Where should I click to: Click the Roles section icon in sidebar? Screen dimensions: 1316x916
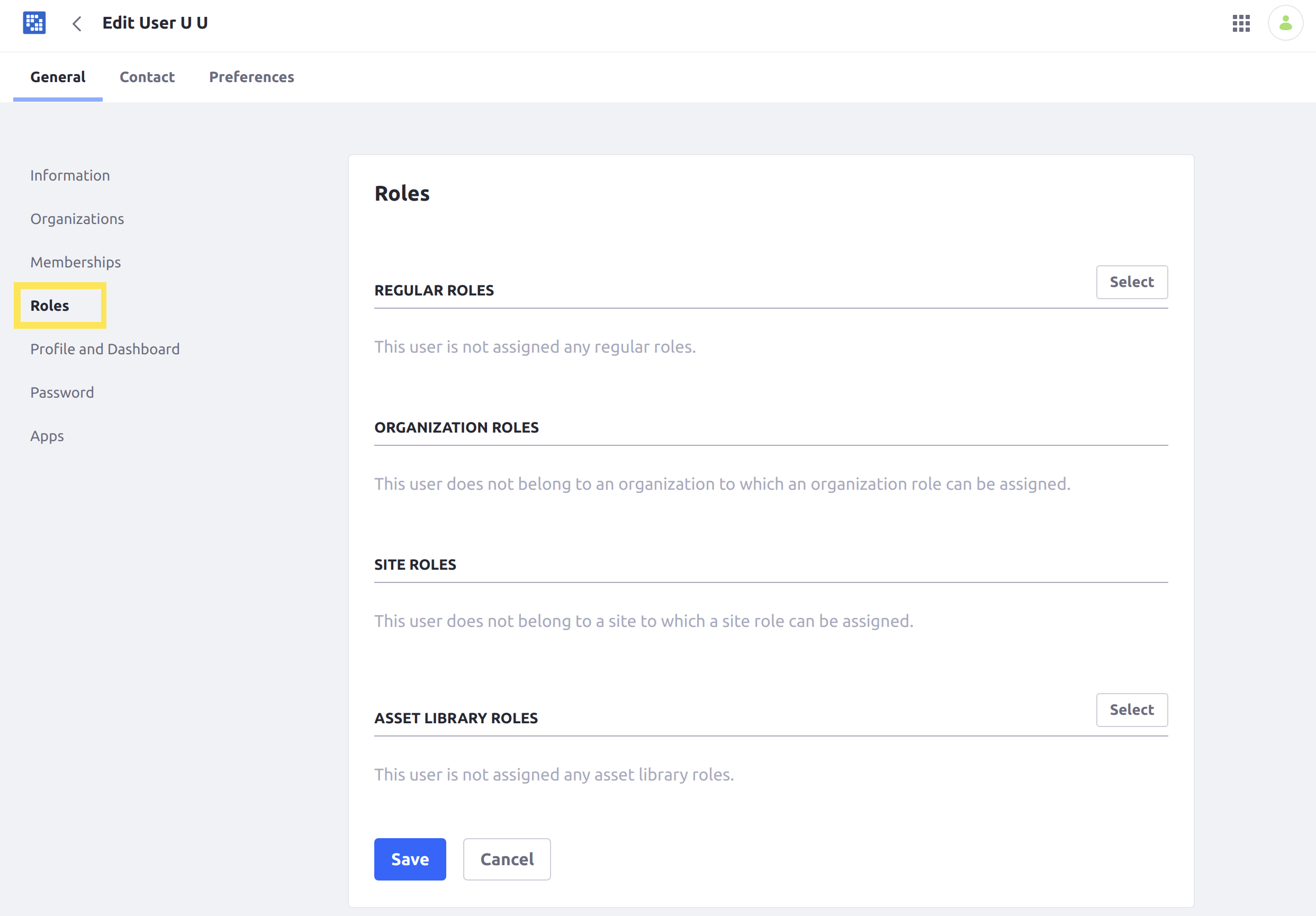tap(49, 305)
